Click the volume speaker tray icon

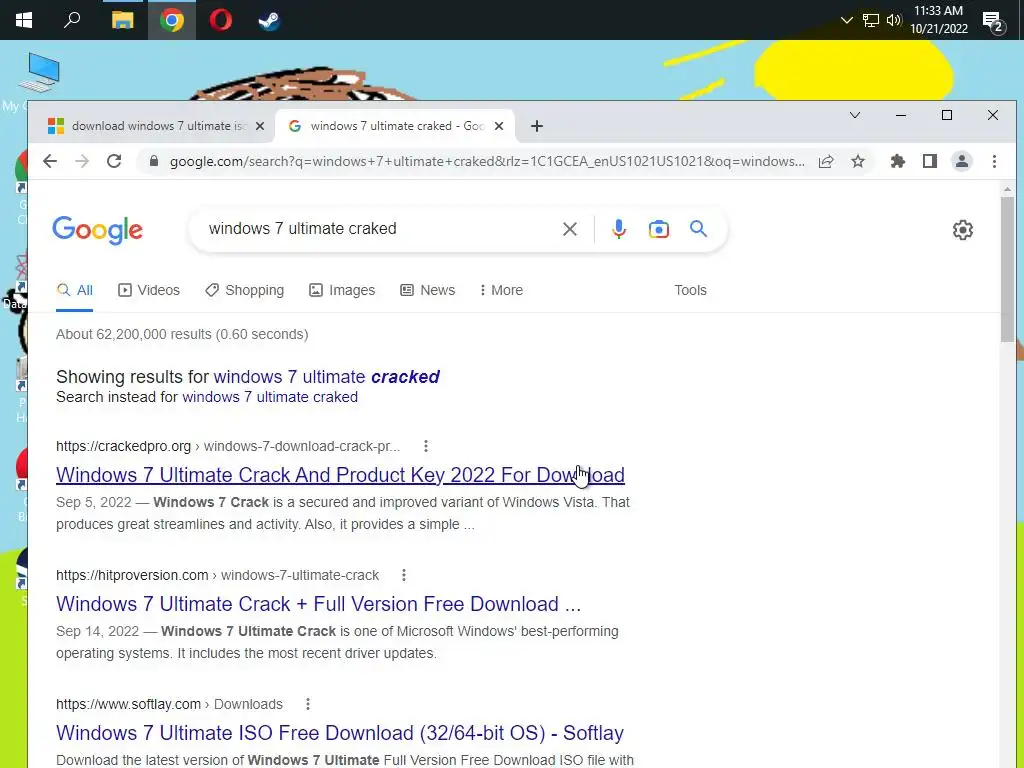pos(894,20)
